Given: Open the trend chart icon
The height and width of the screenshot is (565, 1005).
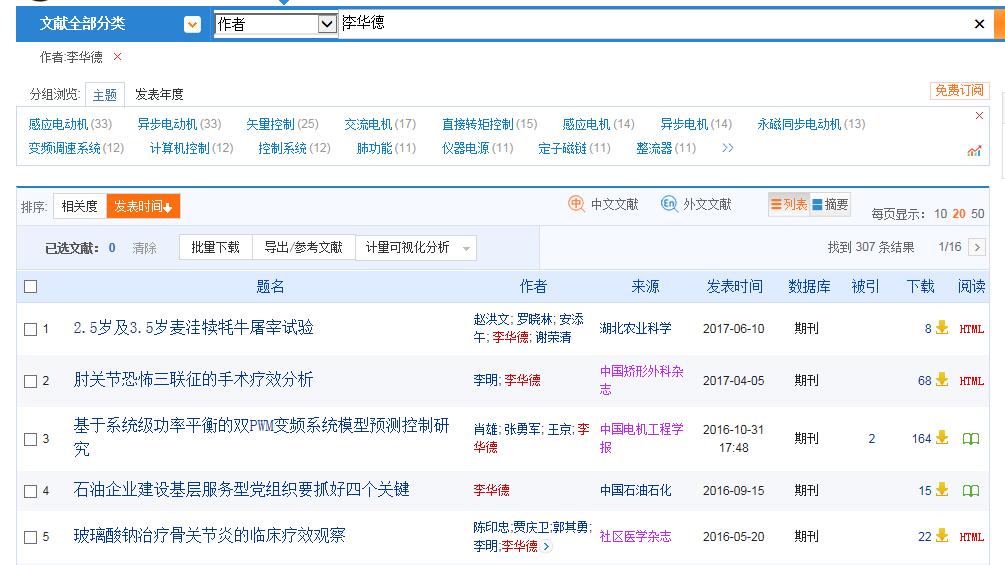Looking at the screenshot, I should tap(974, 151).
